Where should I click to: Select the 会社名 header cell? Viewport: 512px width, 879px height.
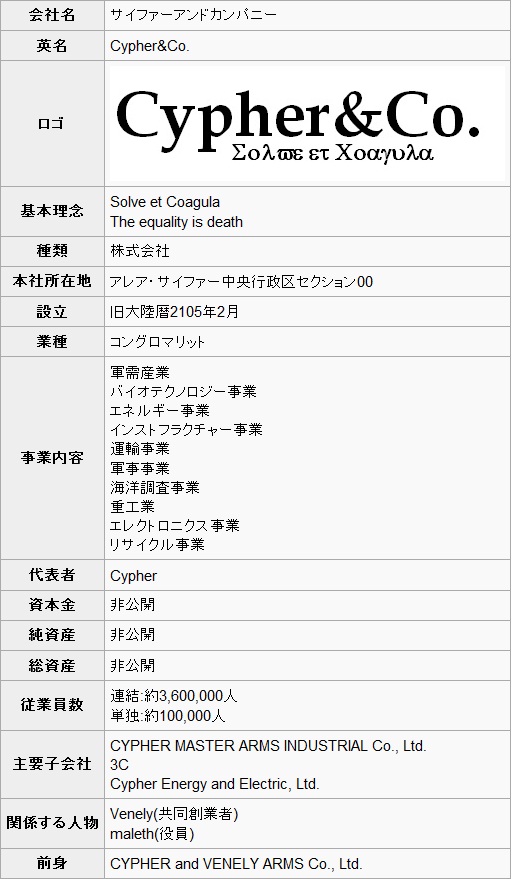tap(52, 16)
